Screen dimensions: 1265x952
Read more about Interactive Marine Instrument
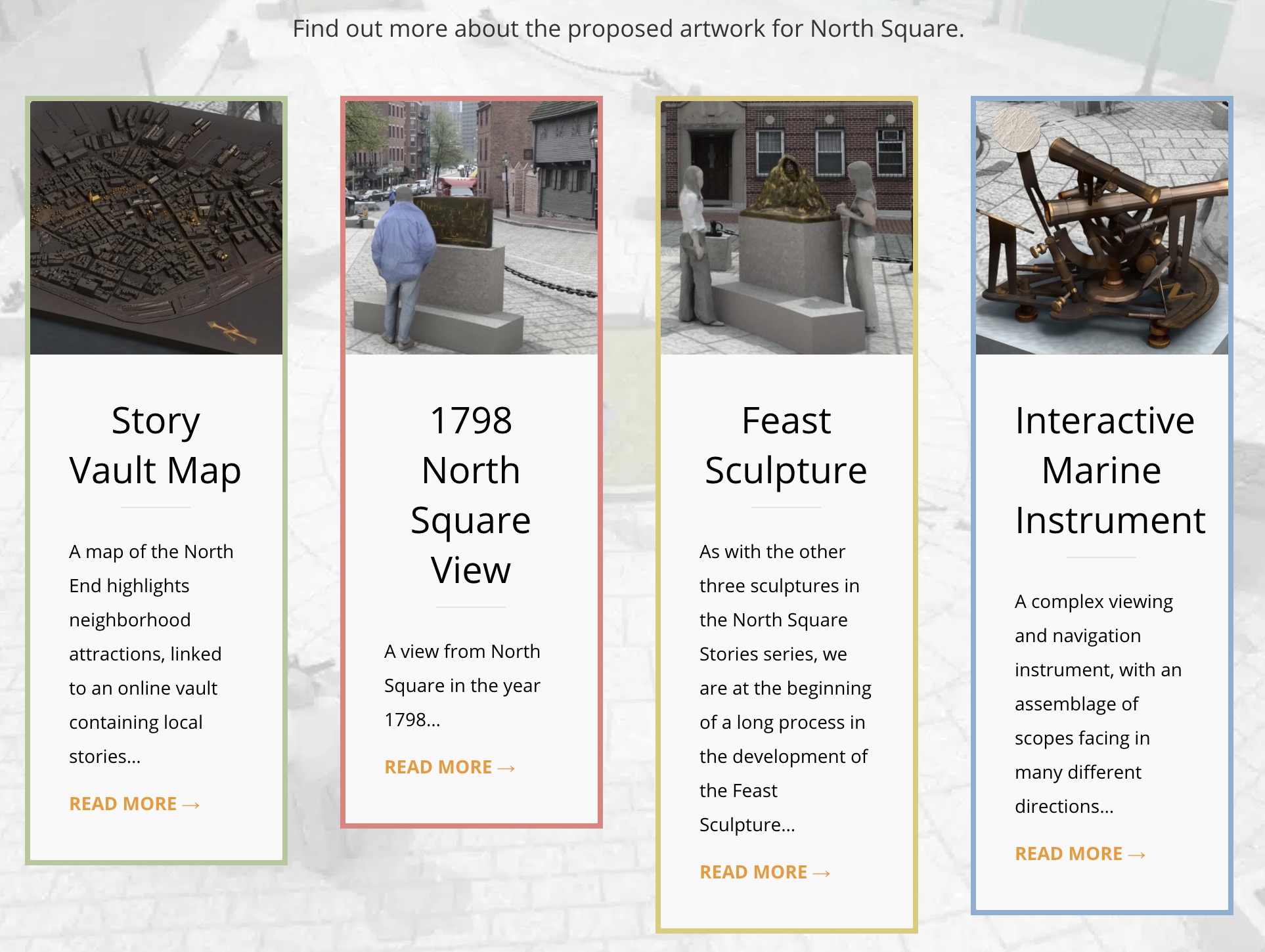[1080, 854]
